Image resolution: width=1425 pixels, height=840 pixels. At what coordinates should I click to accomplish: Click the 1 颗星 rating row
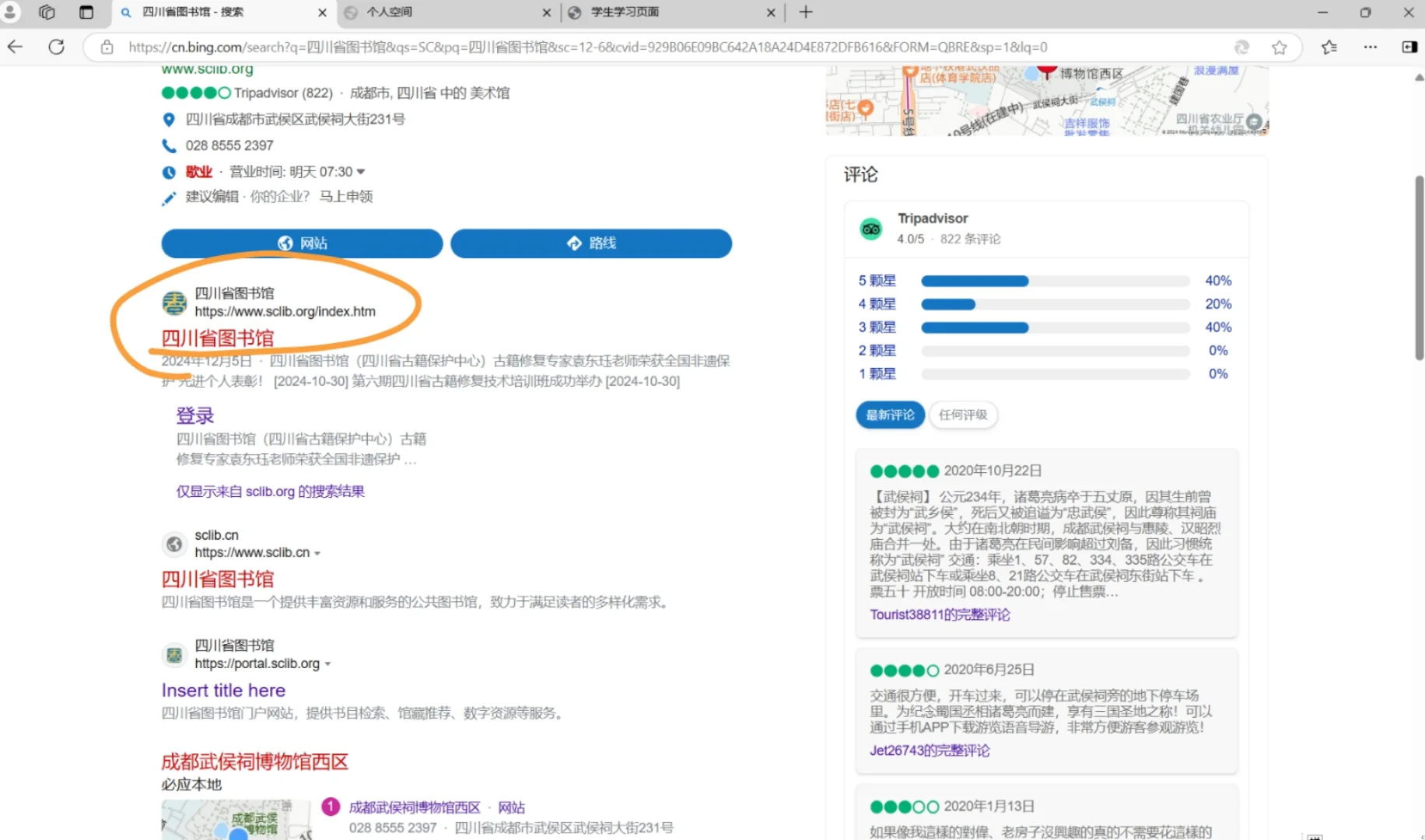(1045, 374)
